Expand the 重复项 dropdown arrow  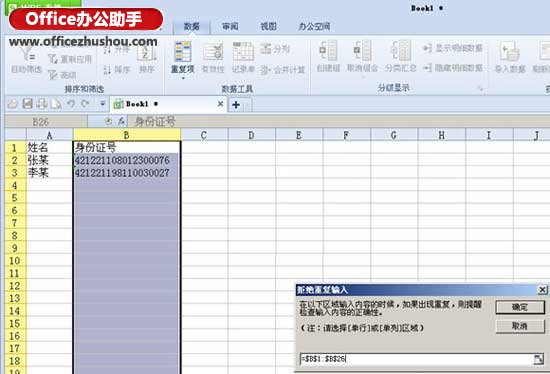coord(183,78)
